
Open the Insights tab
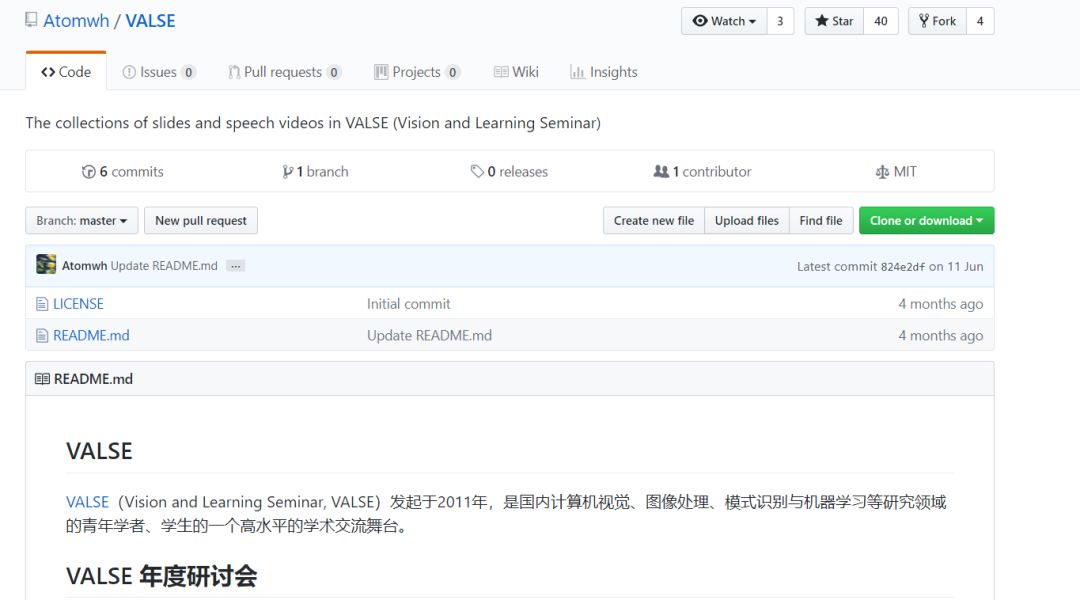click(x=603, y=72)
